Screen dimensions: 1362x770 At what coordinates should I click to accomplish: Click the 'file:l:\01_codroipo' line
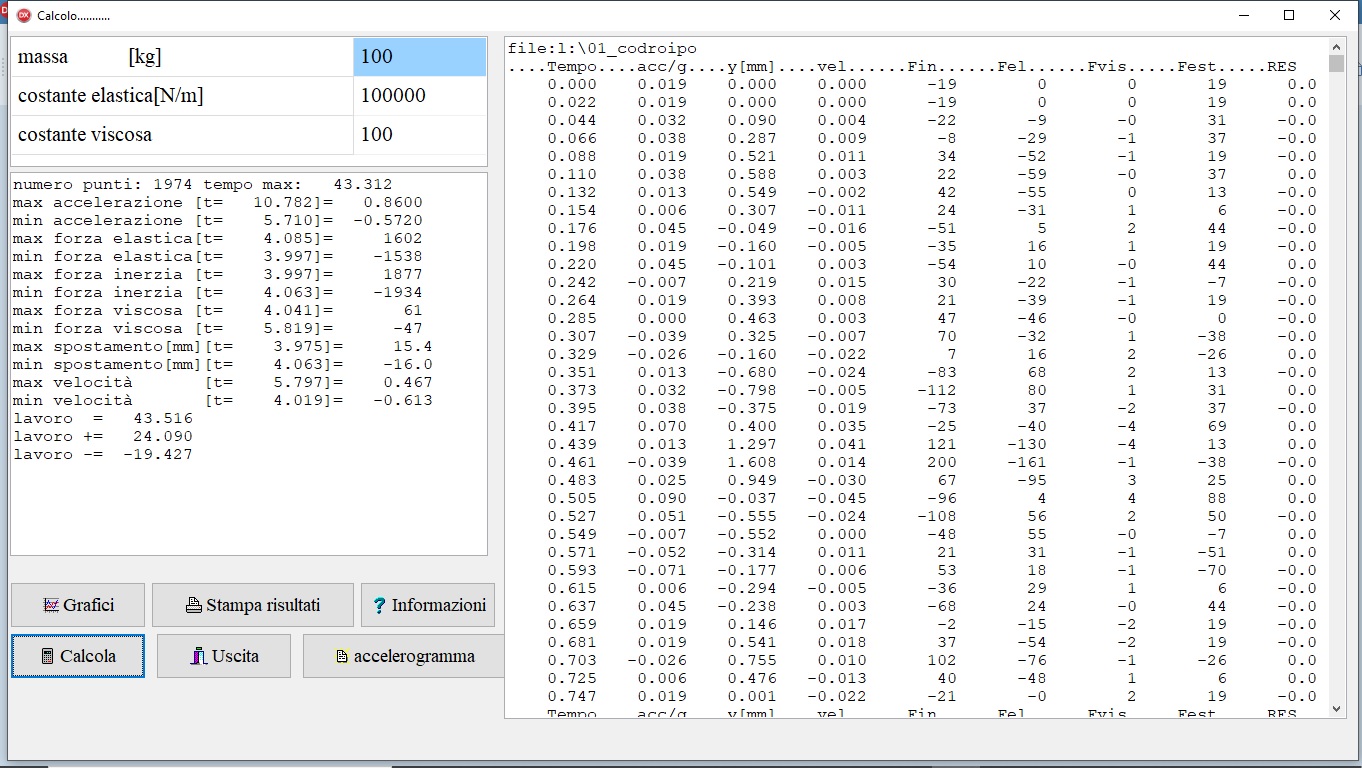pyautogui.click(x=602, y=49)
